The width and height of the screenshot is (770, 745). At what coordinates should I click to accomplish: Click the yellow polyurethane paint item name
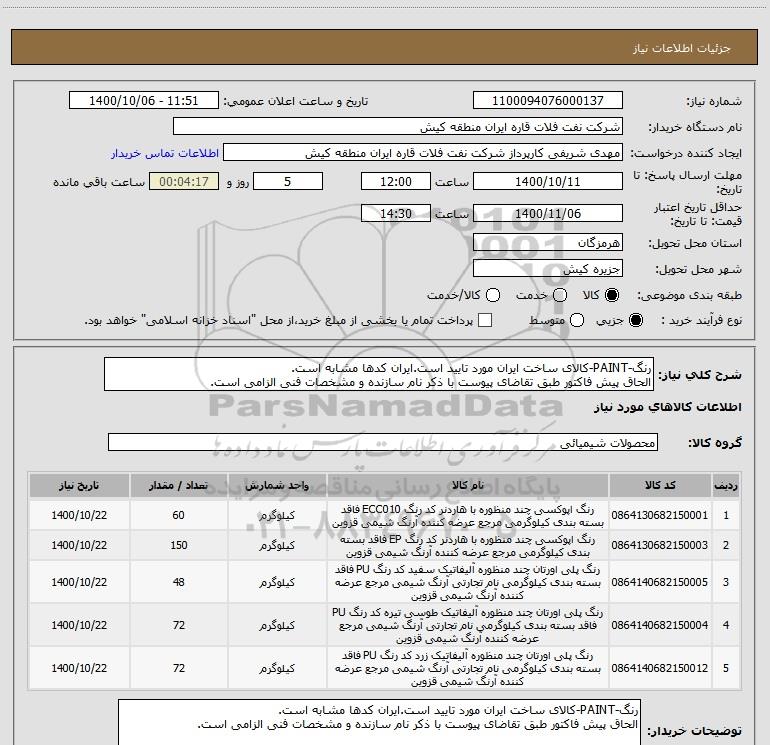[468, 668]
